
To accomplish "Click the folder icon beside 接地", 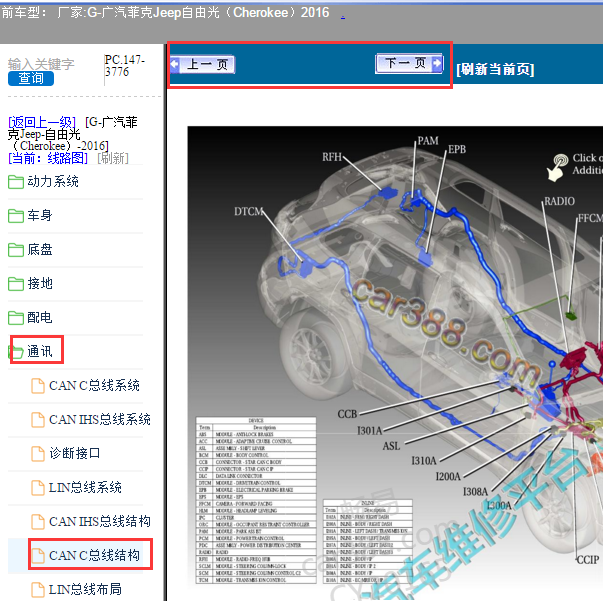I will pos(16,284).
